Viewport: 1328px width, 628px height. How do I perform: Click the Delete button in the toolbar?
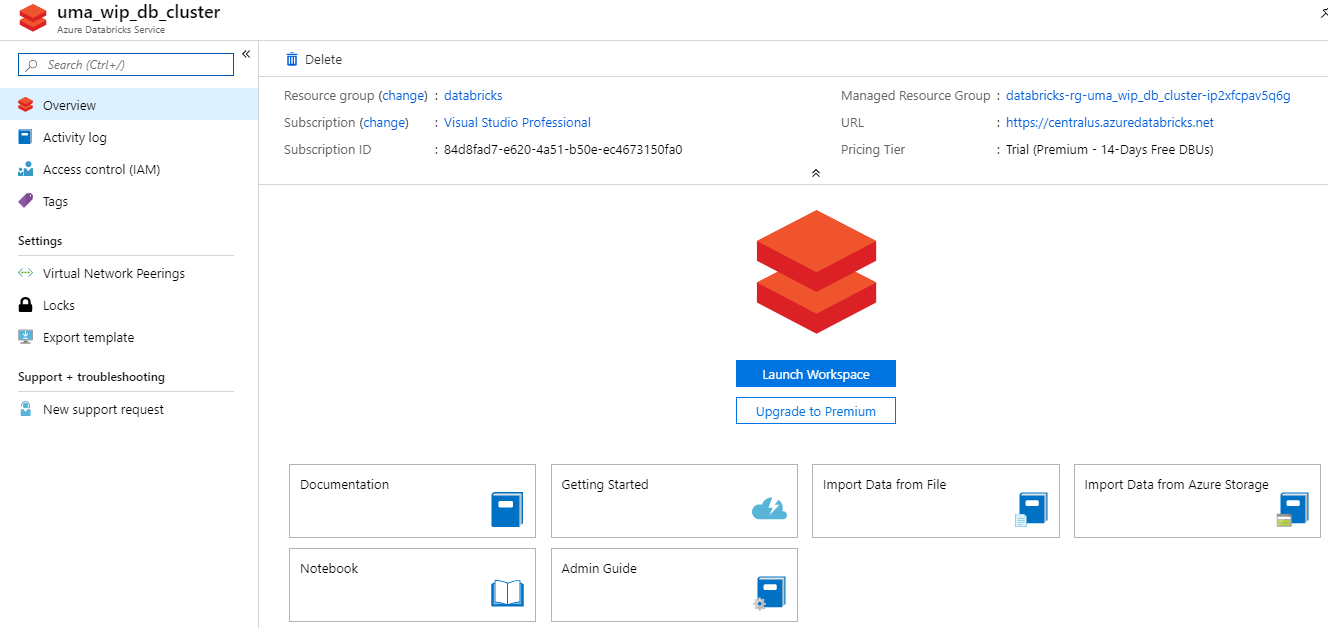(x=314, y=59)
